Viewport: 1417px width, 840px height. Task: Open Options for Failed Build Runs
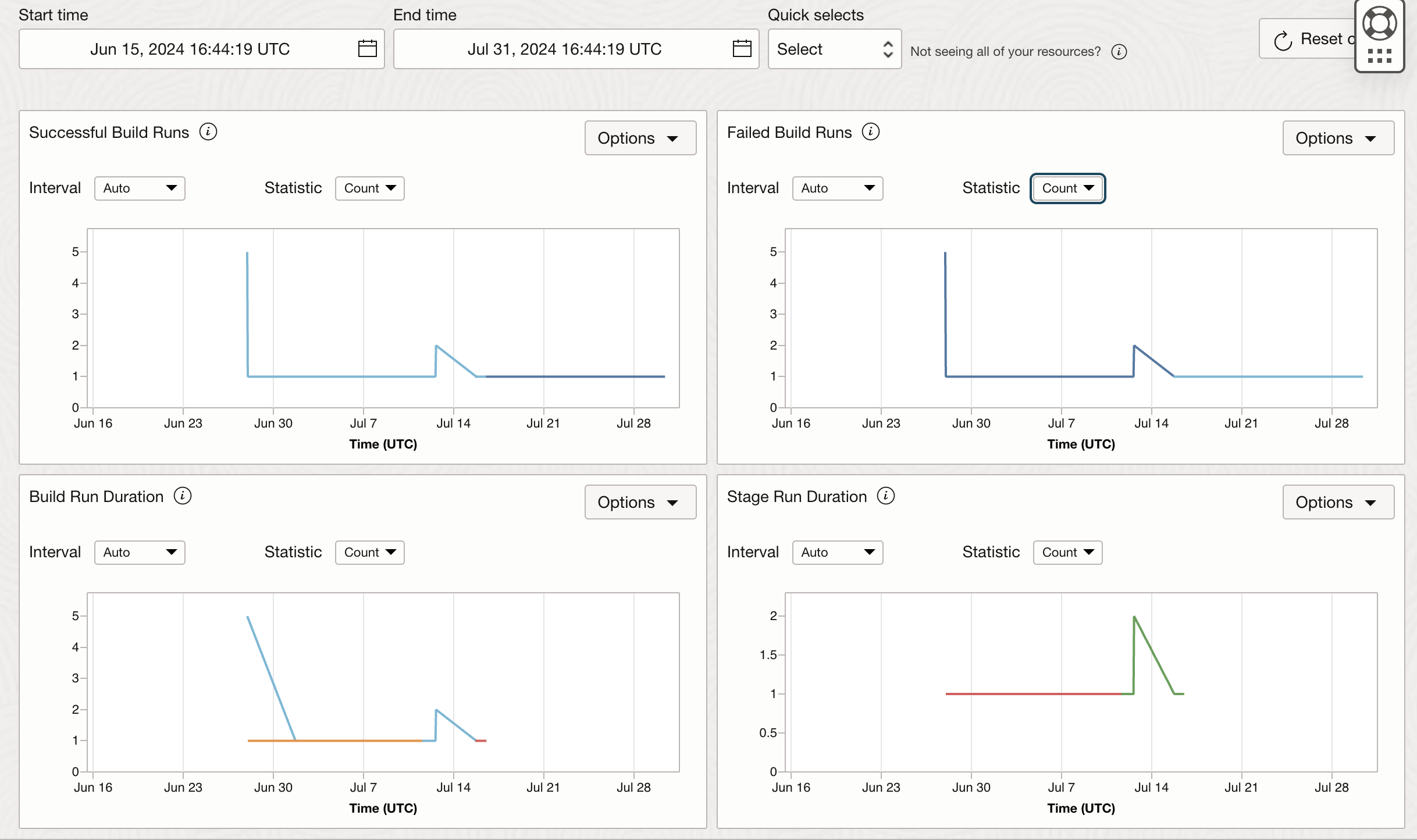coord(1338,138)
